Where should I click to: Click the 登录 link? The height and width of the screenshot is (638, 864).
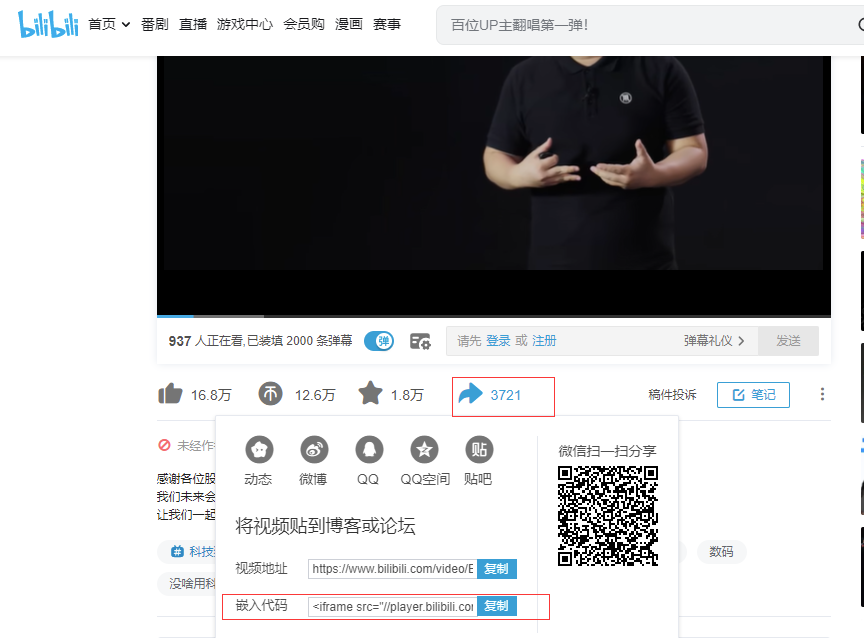coord(498,341)
